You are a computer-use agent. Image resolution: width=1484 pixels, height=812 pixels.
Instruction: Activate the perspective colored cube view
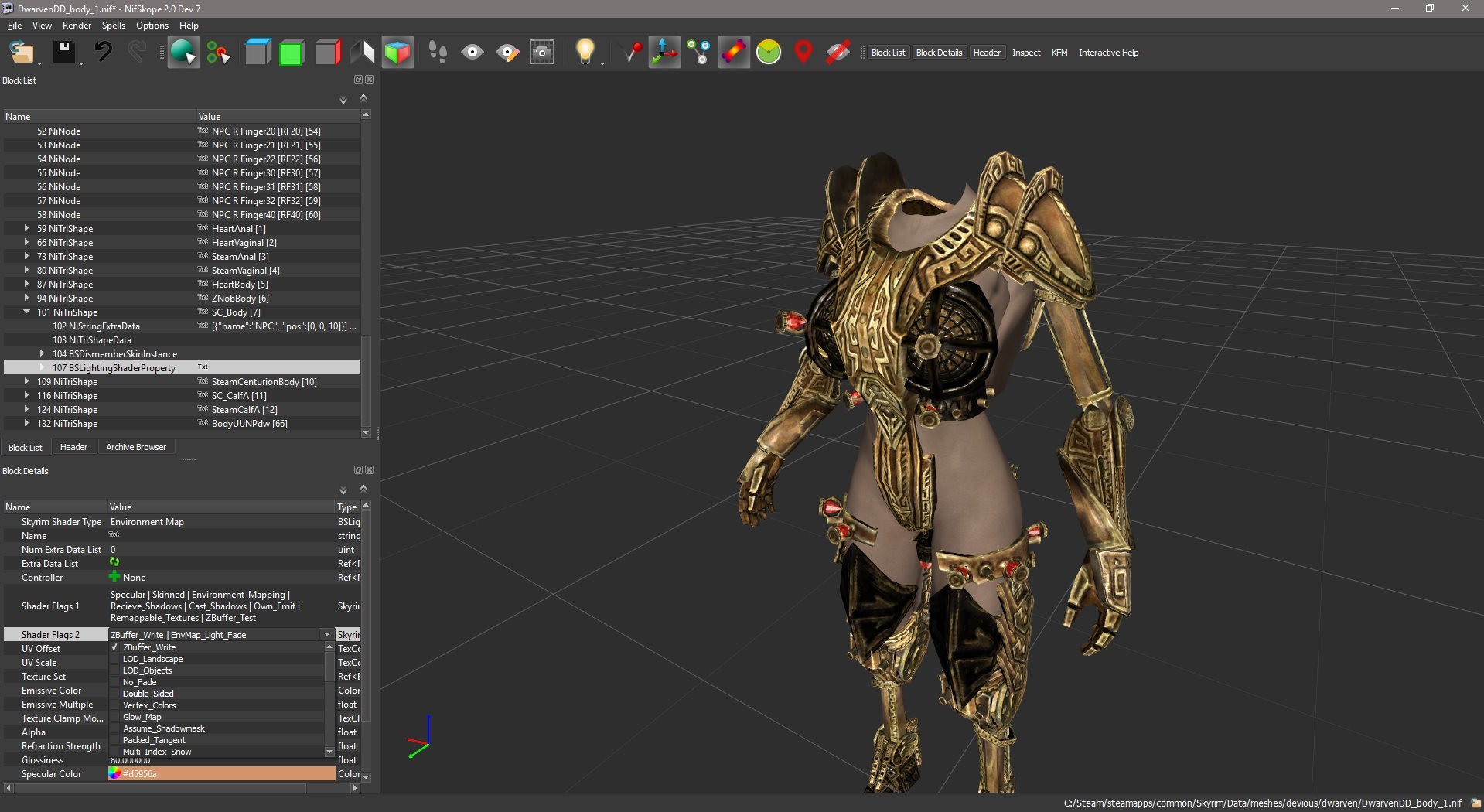397,53
